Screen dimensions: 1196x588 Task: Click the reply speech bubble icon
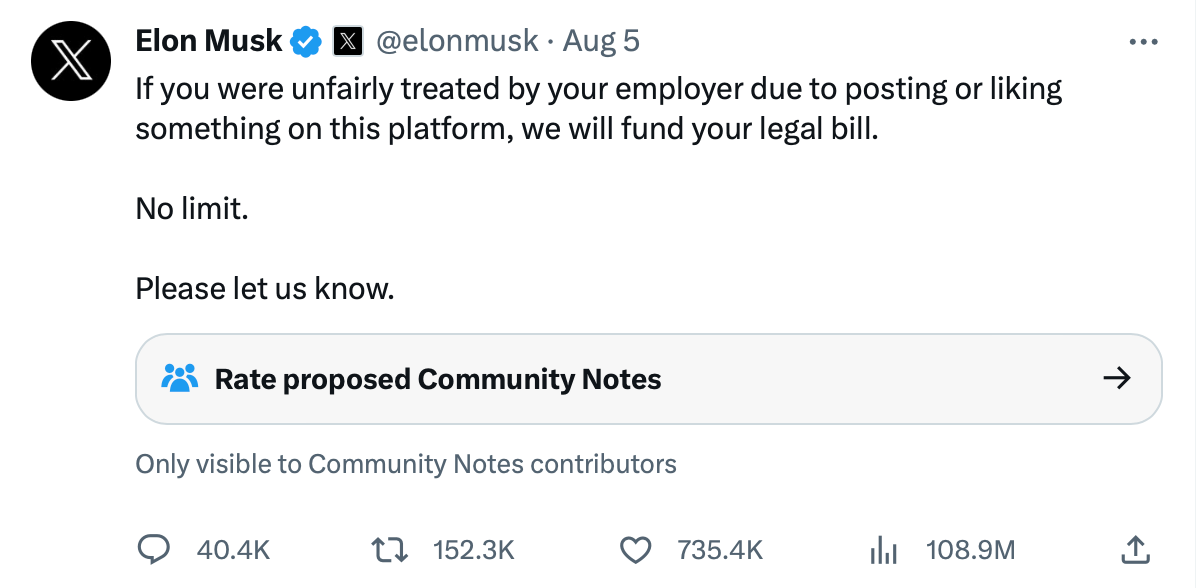point(152,549)
